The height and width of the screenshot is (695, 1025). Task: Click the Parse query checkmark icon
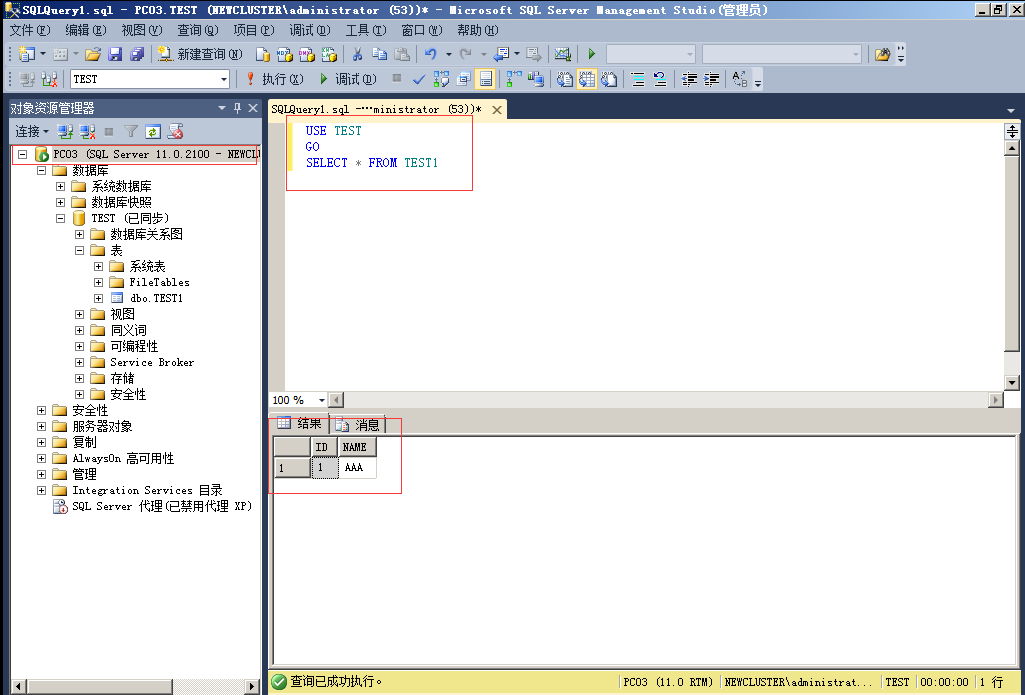[419, 79]
